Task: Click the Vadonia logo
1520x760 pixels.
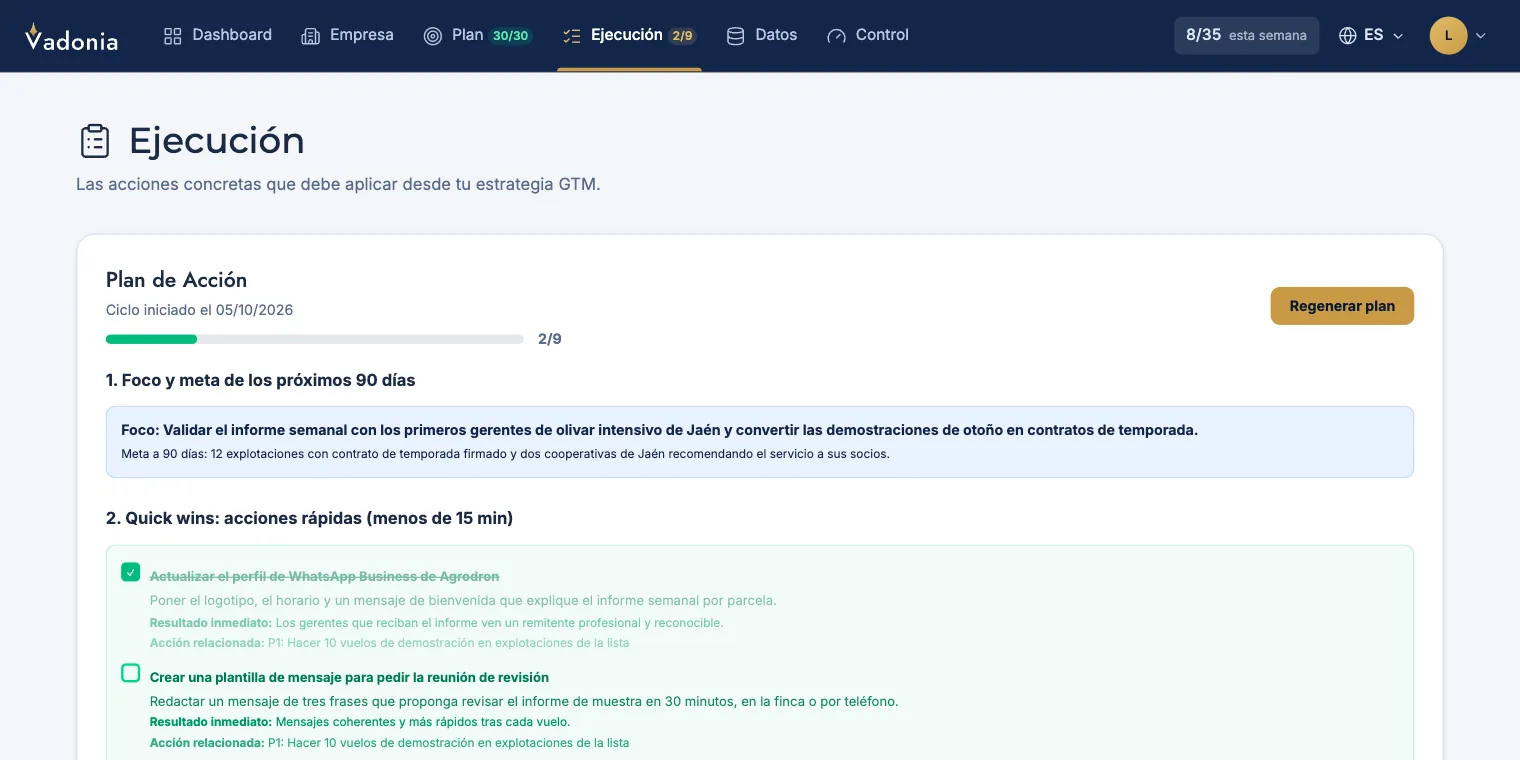Action: pyautogui.click(x=71, y=36)
